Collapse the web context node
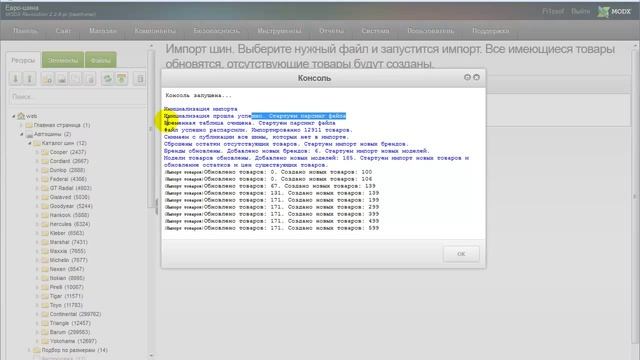 13,116
